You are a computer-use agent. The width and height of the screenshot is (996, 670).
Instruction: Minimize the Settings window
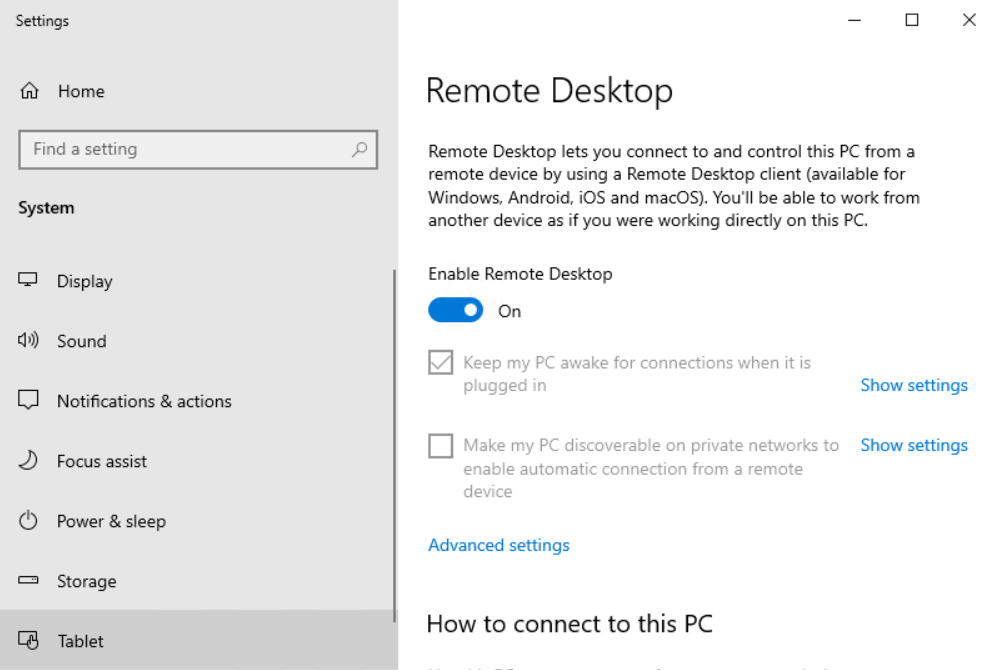(x=854, y=20)
